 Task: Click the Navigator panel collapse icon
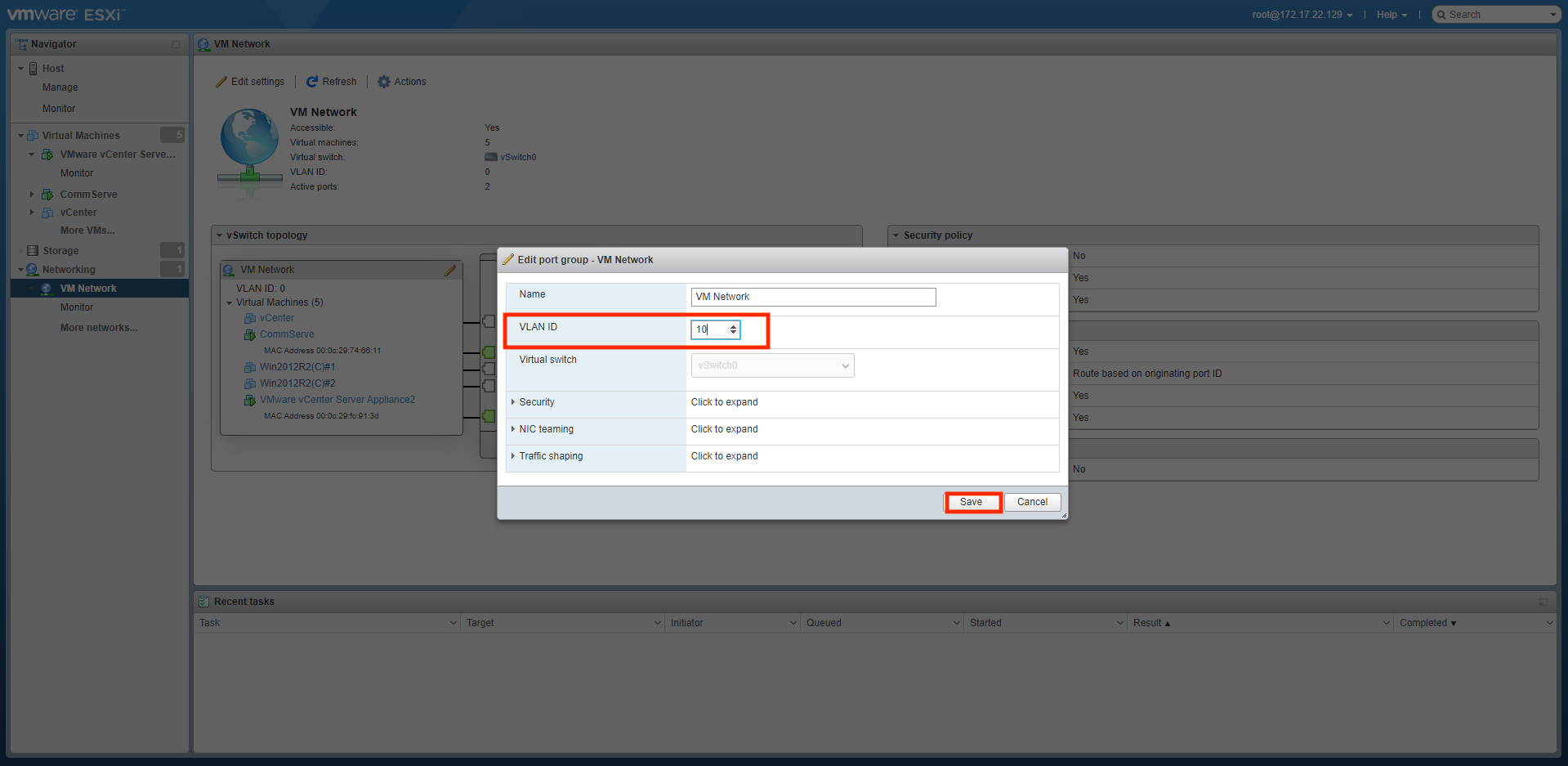pyautogui.click(x=176, y=44)
